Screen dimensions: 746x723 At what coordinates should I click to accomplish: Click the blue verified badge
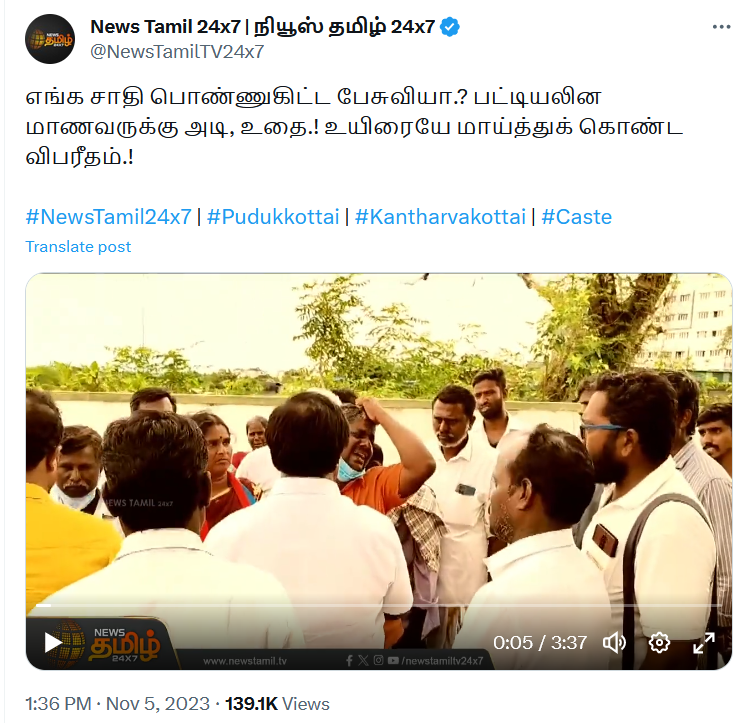(450, 27)
